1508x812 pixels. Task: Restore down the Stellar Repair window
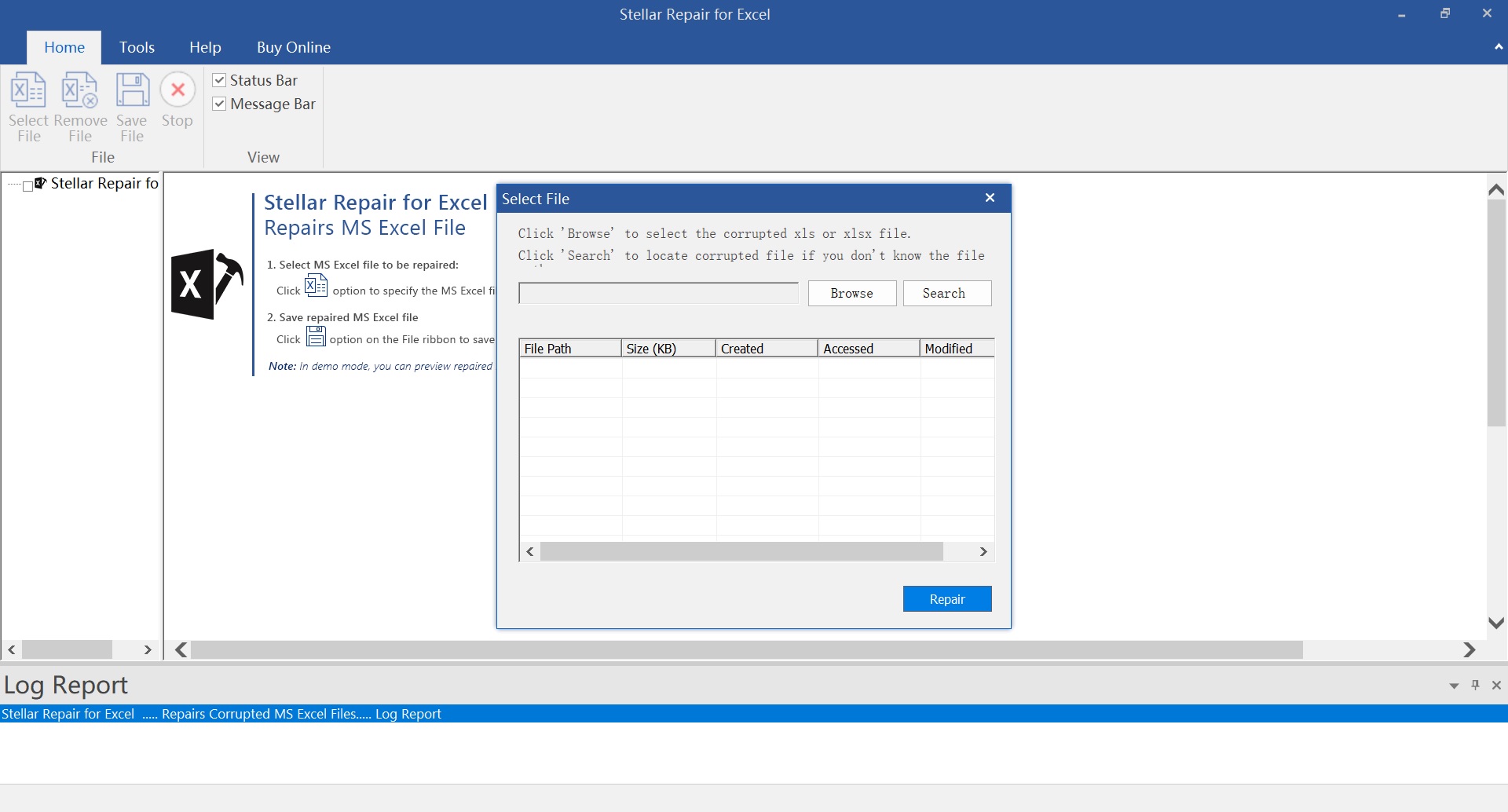(1444, 14)
